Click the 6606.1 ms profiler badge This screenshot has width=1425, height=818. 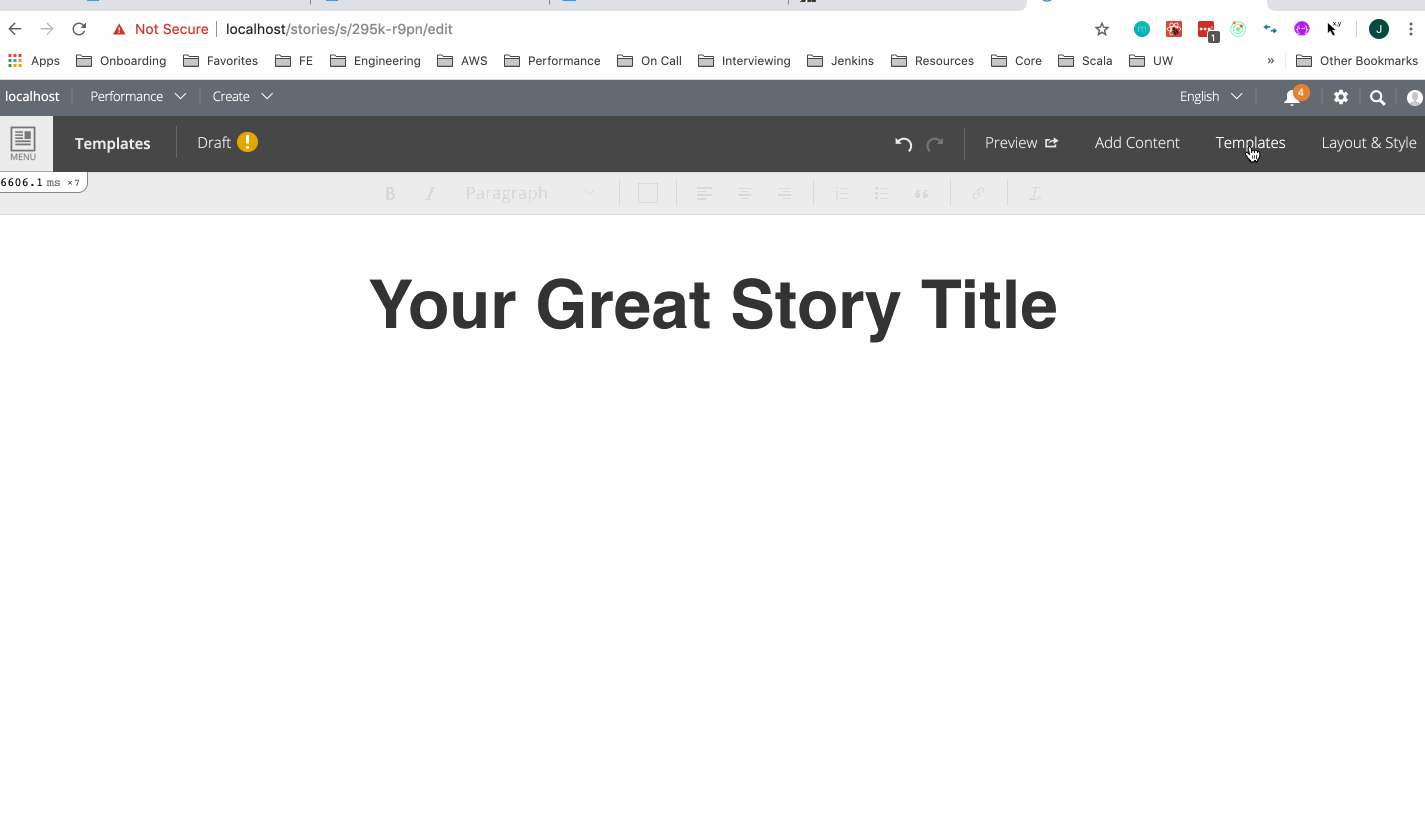(43, 182)
